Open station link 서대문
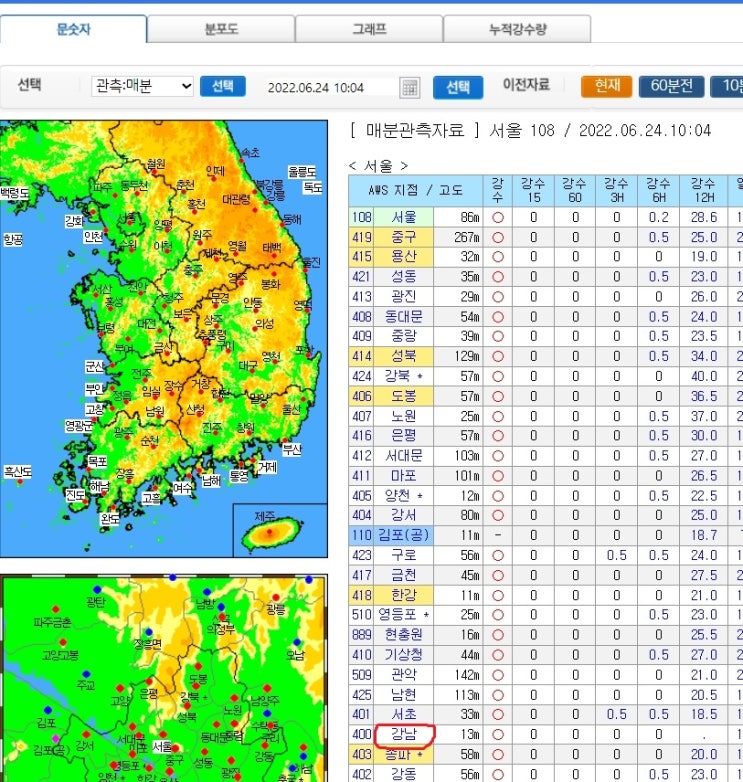 [x=403, y=456]
